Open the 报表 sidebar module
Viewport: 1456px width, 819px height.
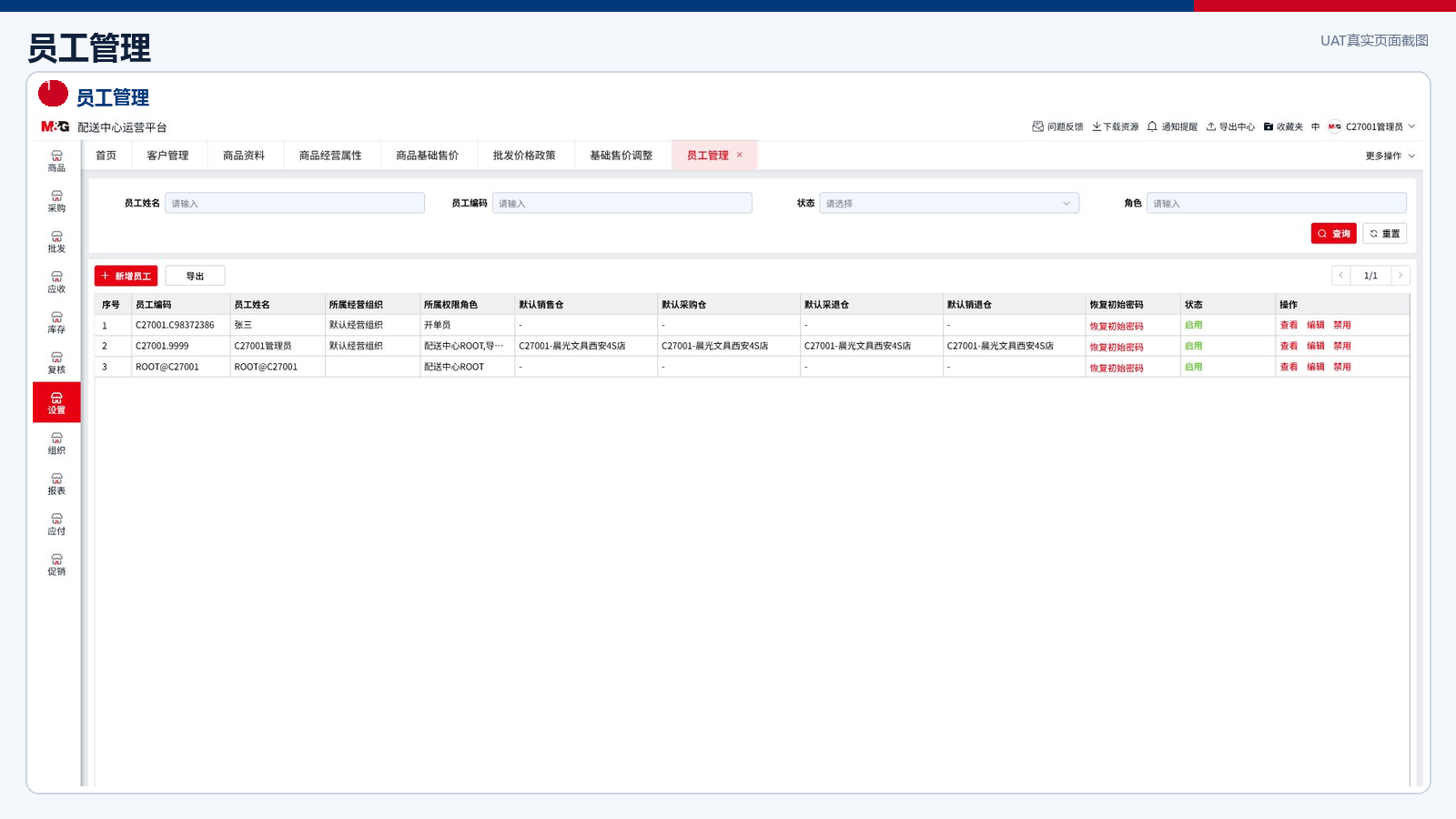click(56, 483)
